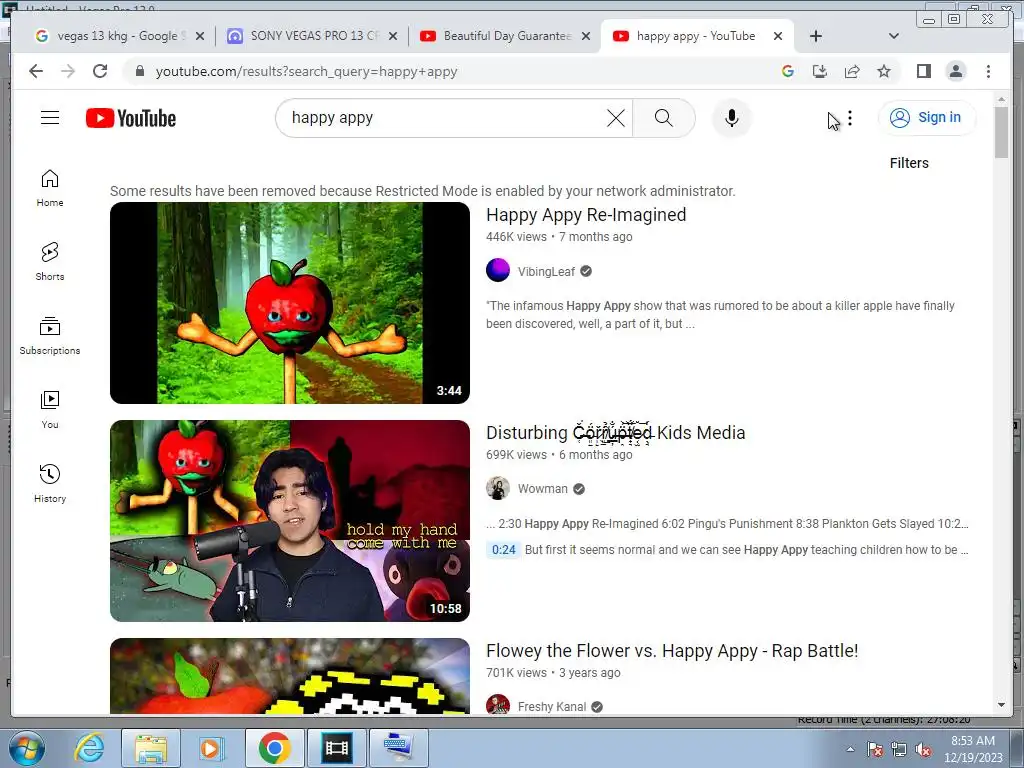The height and width of the screenshot is (768, 1024).
Task: Open Freshy Kanal channel avatar
Action: point(498,705)
